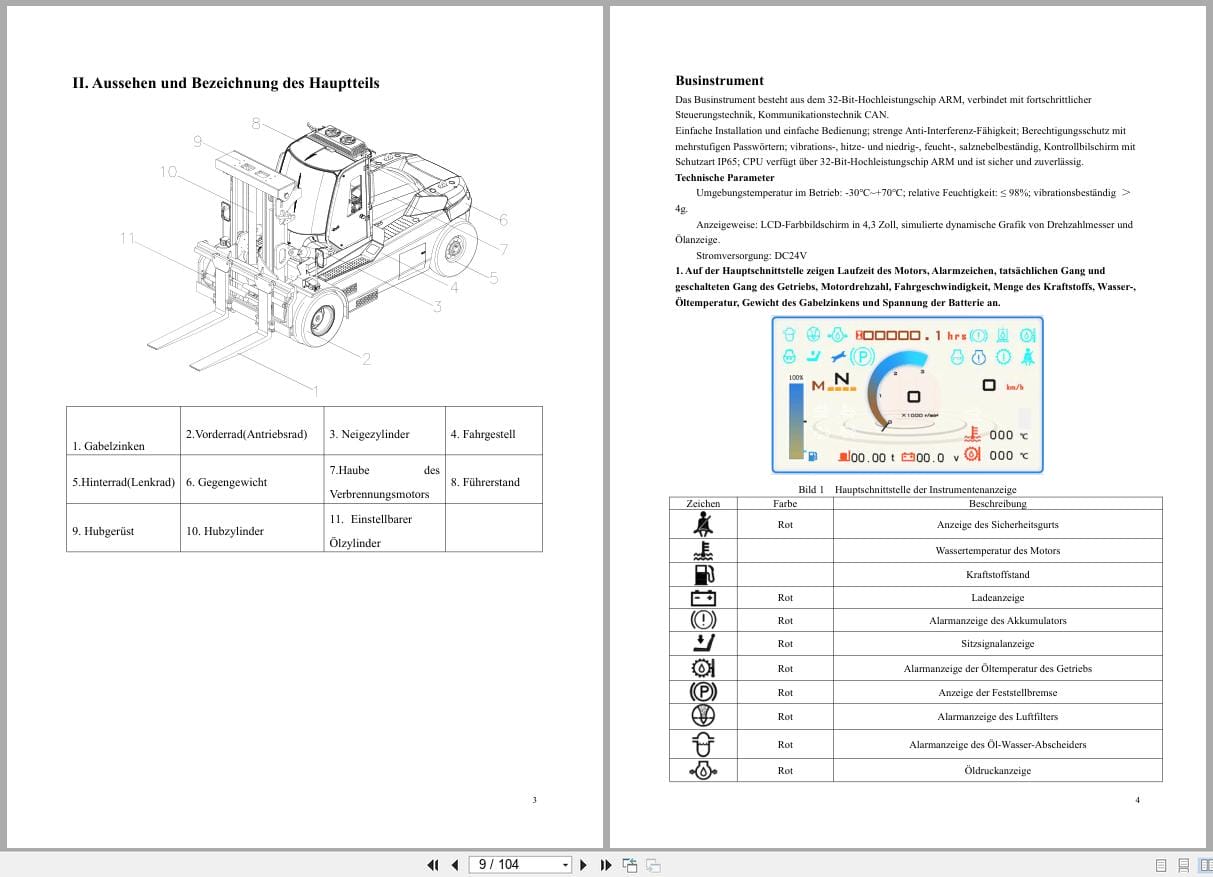This screenshot has height=877, width=1213.
Task: Go forward to the next view
Action: coord(651,864)
